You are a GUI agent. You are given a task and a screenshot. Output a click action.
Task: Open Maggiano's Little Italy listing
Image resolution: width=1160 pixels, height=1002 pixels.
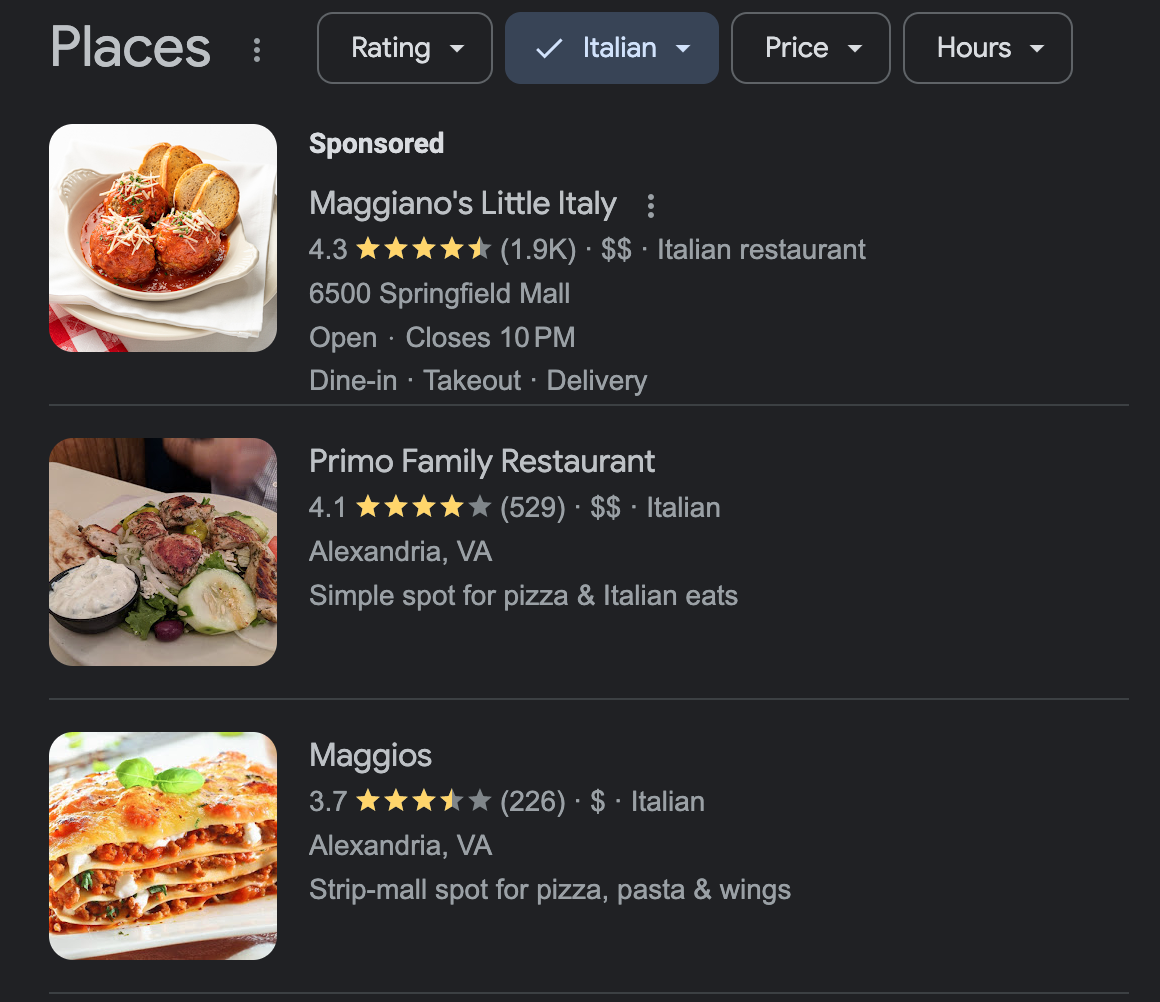pyautogui.click(x=462, y=203)
